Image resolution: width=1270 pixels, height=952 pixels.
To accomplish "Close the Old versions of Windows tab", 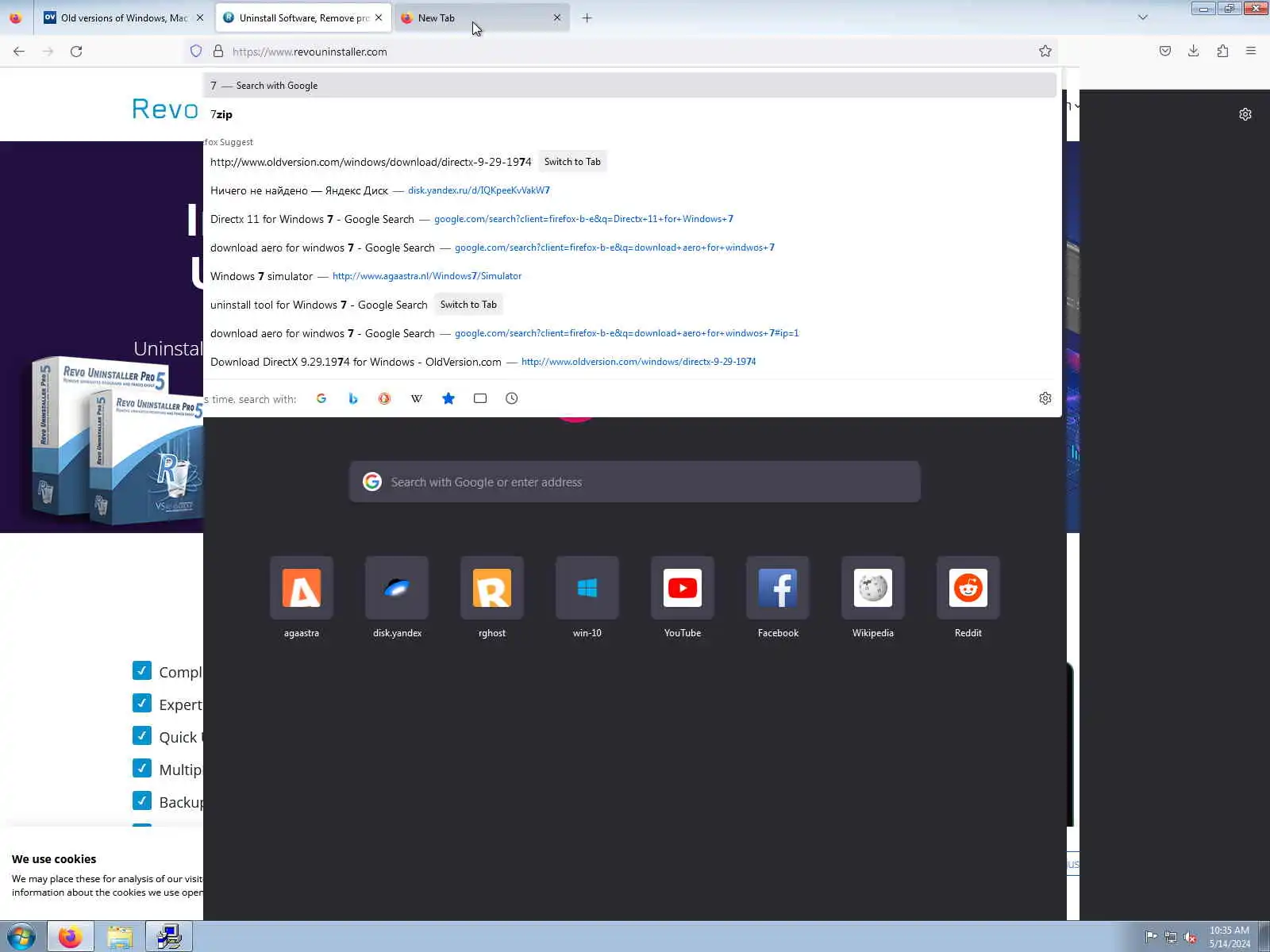I will (x=200, y=17).
